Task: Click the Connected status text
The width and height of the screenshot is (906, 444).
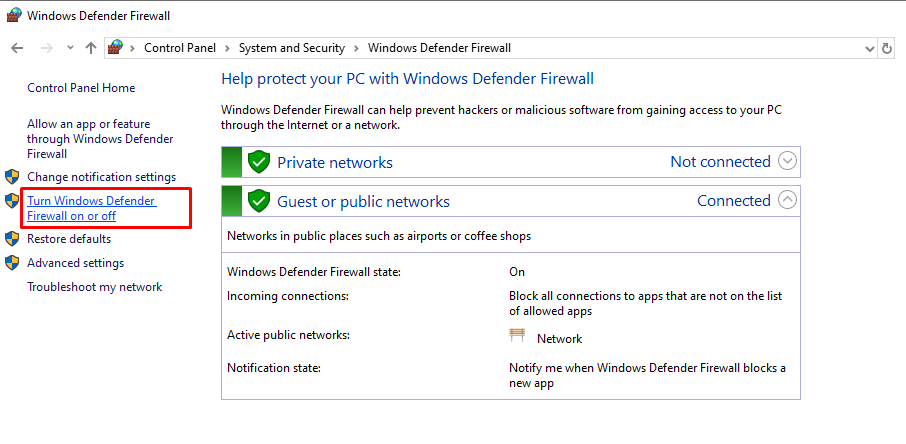Action: [734, 201]
